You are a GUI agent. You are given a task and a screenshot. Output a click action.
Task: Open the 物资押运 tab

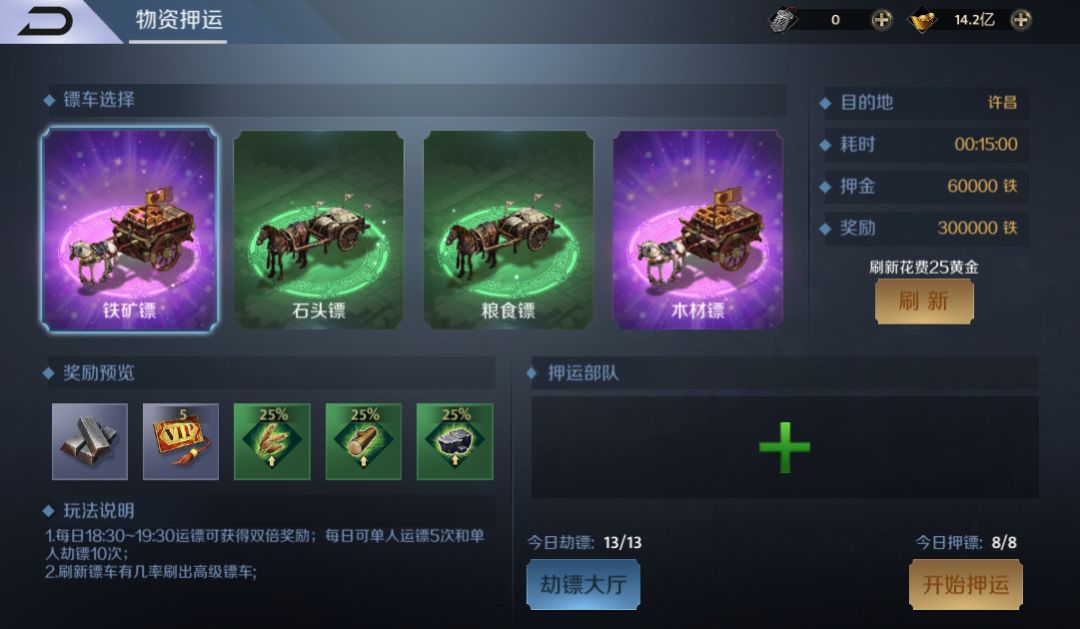tap(178, 21)
